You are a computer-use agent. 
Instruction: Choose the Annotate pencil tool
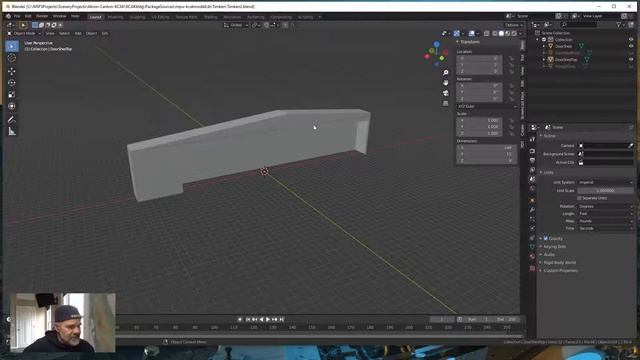[x=11, y=120]
